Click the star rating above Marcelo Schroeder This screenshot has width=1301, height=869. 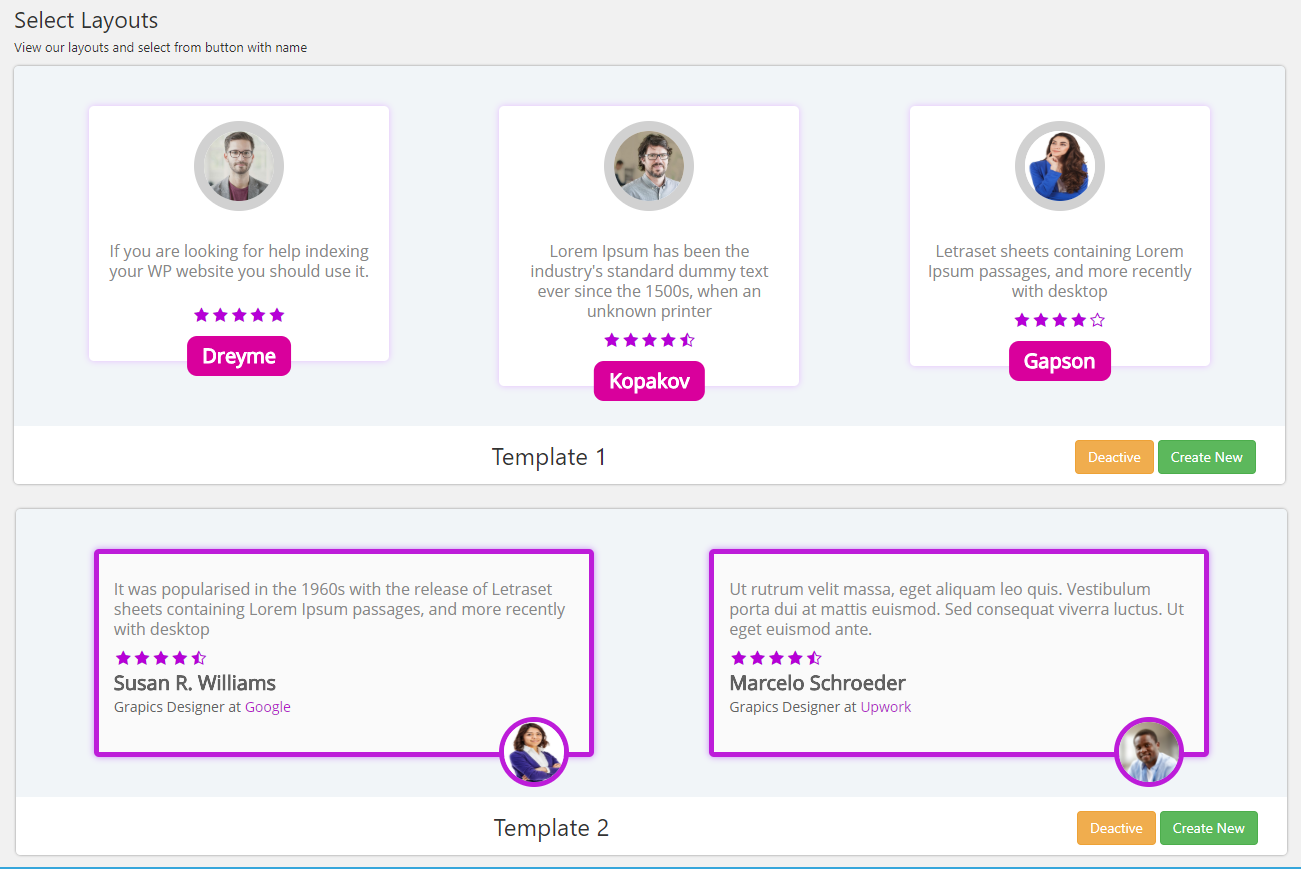(x=776, y=658)
